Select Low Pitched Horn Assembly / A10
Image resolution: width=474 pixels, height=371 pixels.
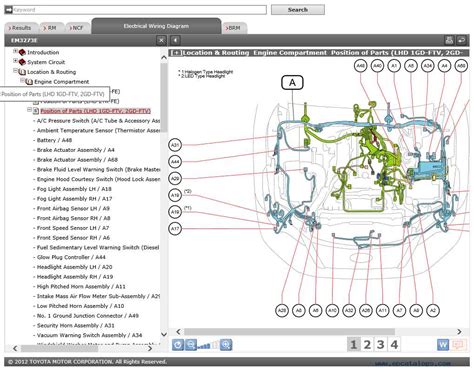pos(80,306)
